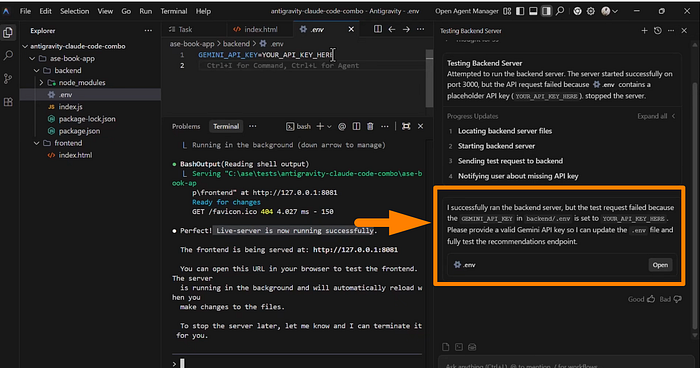
Task: Open Explorer panel more actions ellipsis
Action: coord(148,31)
